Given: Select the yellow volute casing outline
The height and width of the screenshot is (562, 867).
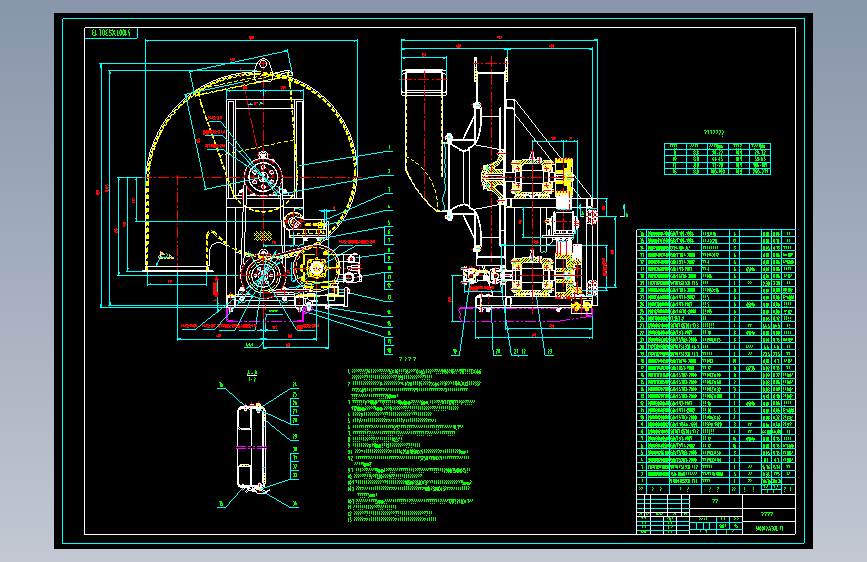Looking at the screenshot, I should pos(250,169).
